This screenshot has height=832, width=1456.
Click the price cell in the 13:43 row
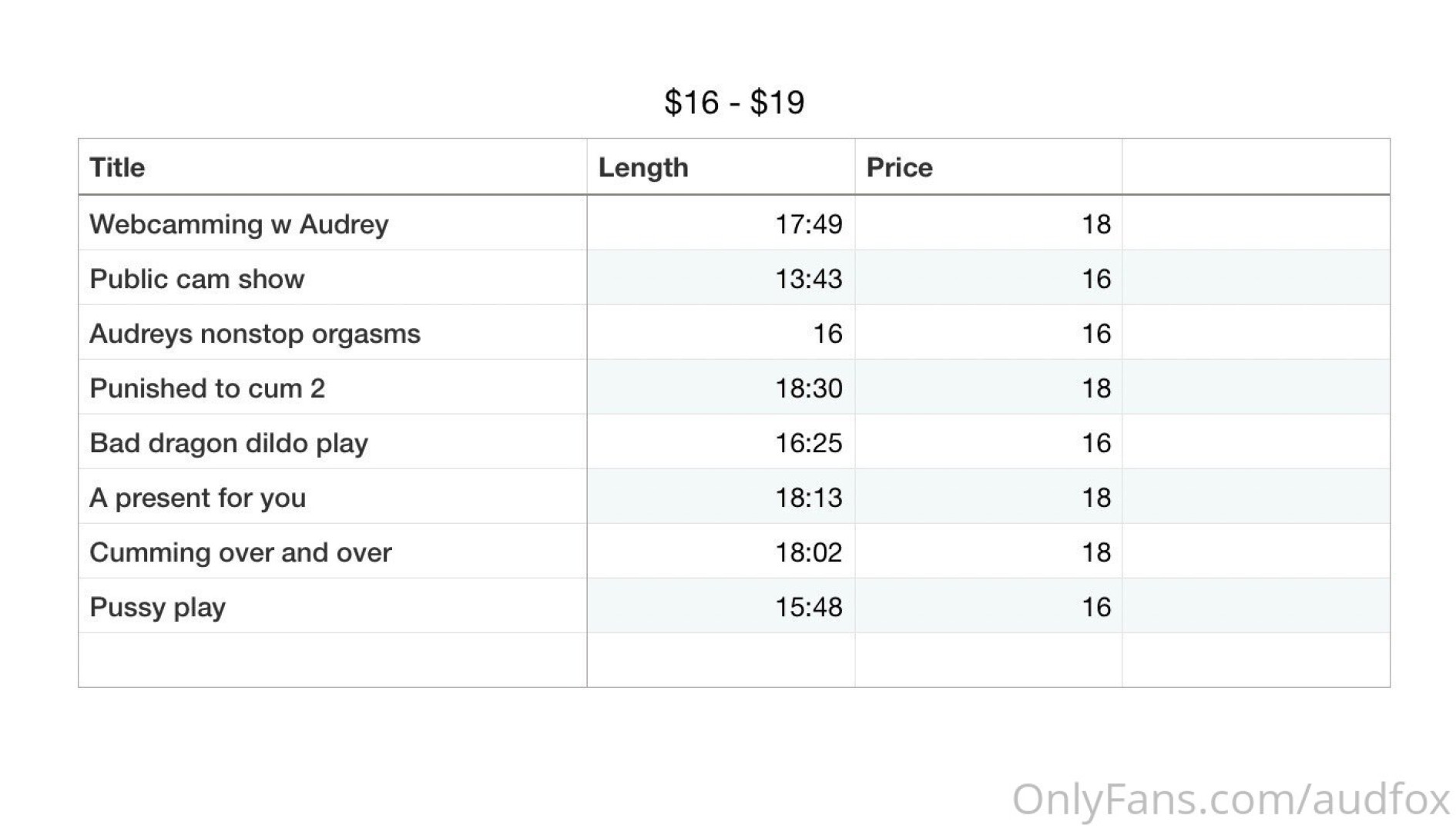click(x=1095, y=279)
